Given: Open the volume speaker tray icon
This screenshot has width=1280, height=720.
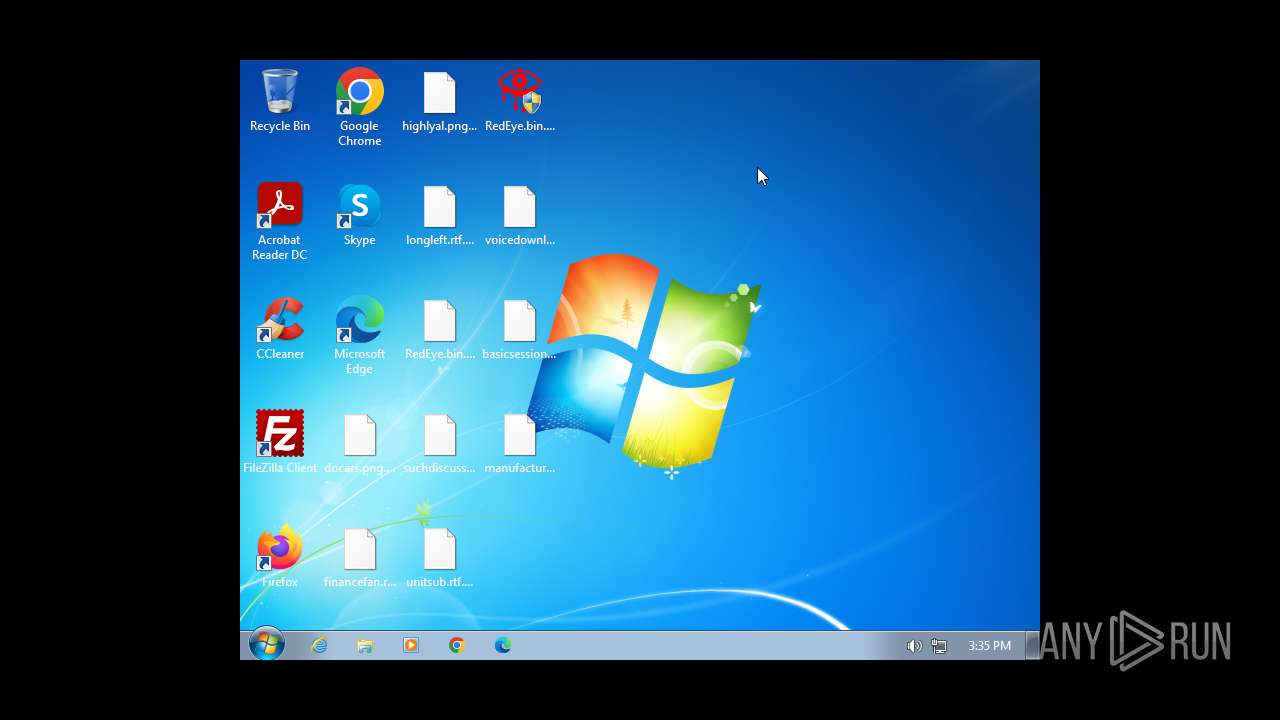Looking at the screenshot, I should (914, 646).
